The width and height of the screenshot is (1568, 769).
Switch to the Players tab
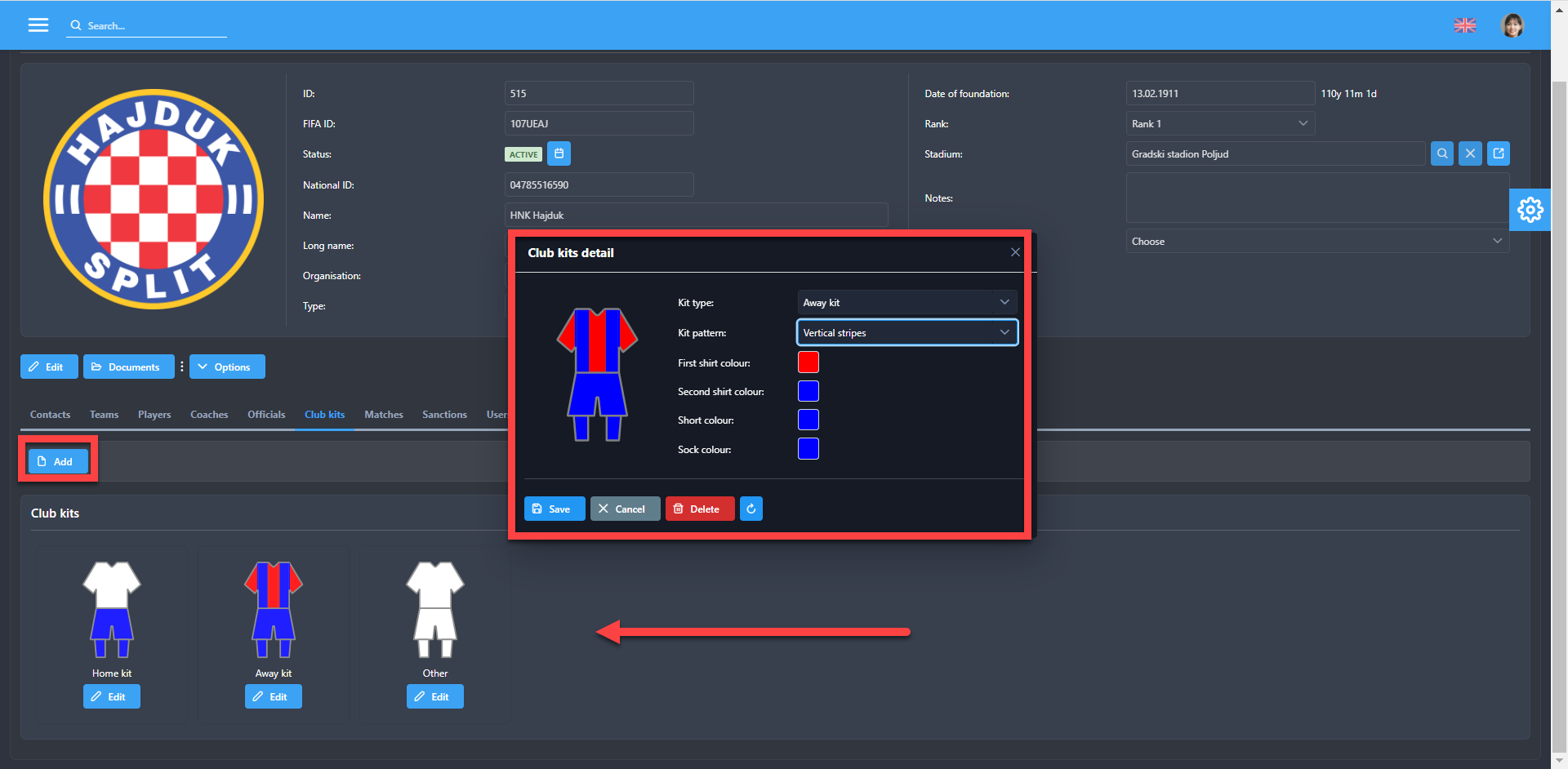[154, 415]
